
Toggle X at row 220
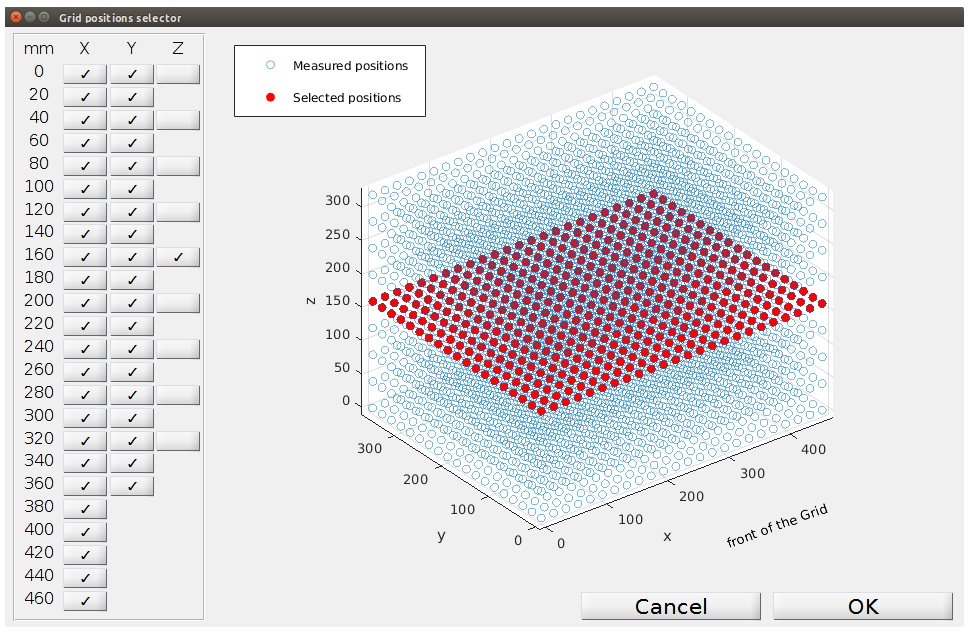(85, 325)
